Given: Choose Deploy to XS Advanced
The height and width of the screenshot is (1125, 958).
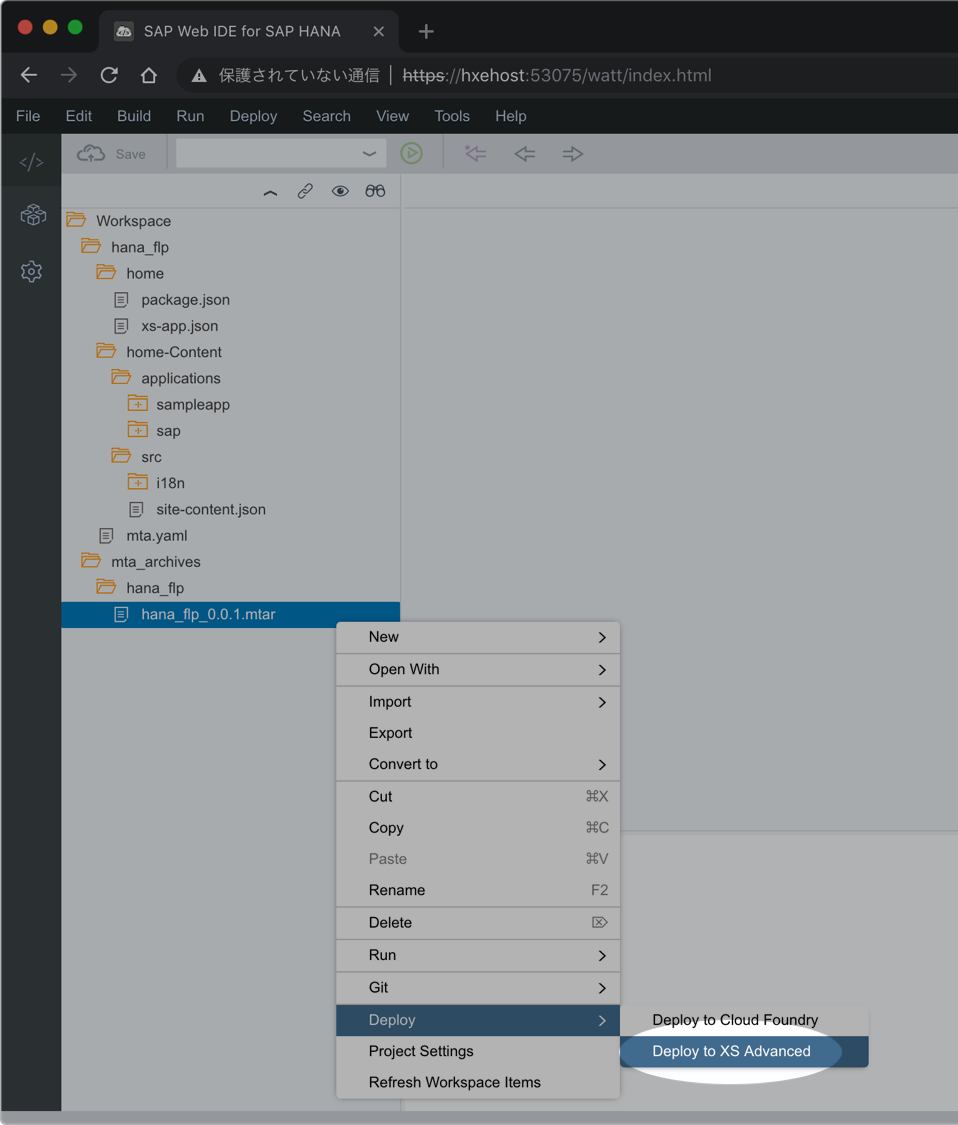Looking at the screenshot, I should click(x=733, y=1051).
